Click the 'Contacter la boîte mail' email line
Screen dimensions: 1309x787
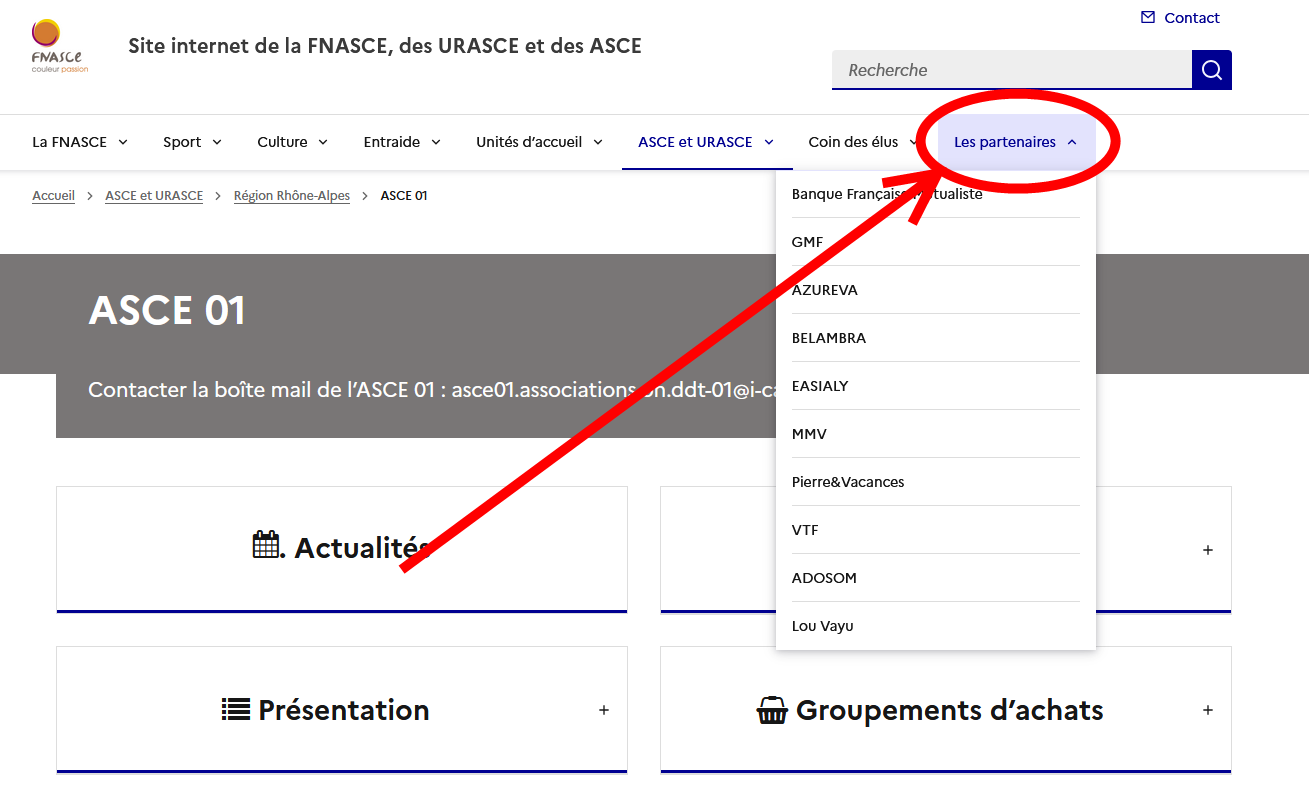point(432,390)
